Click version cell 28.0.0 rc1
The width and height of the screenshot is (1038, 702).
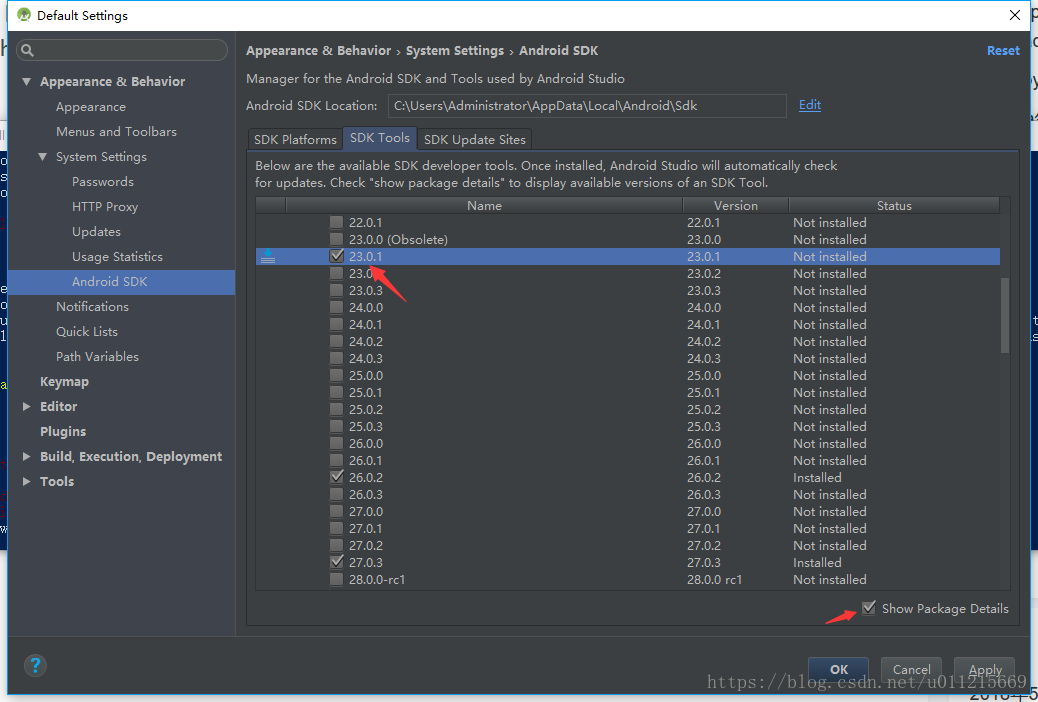(x=715, y=579)
